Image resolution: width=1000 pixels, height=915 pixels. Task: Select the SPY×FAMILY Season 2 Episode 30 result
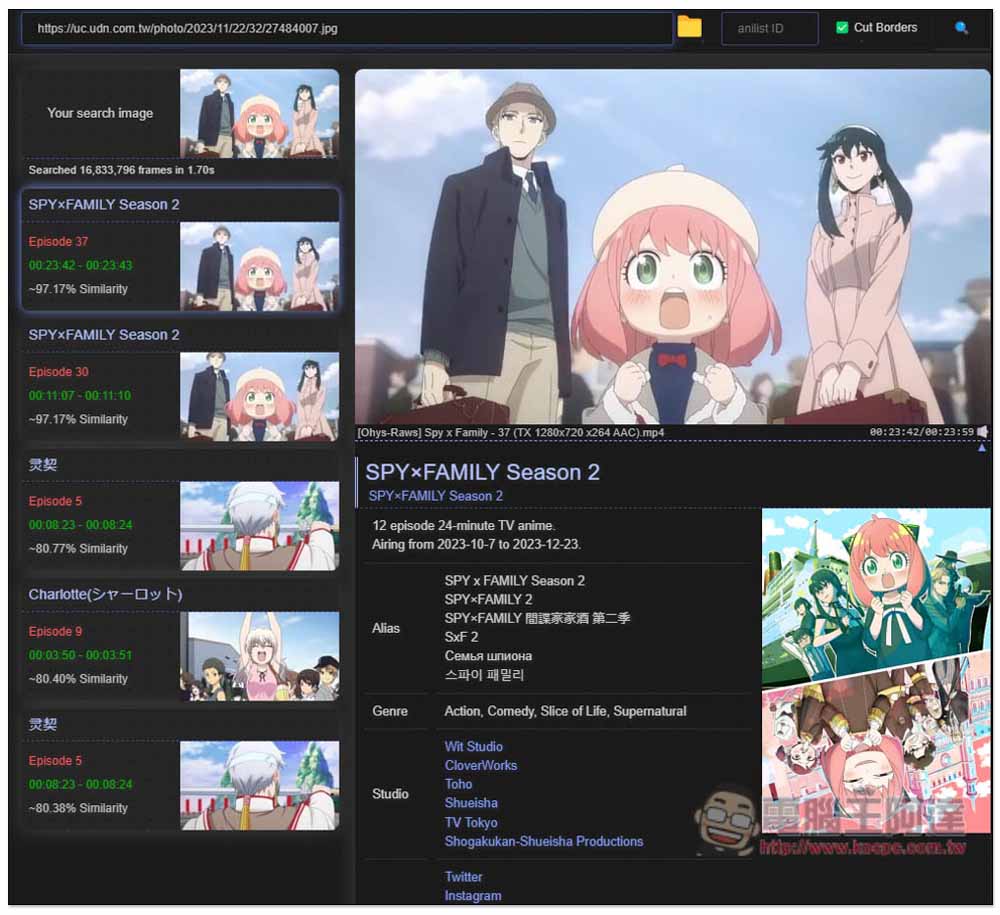click(x=180, y=381)
